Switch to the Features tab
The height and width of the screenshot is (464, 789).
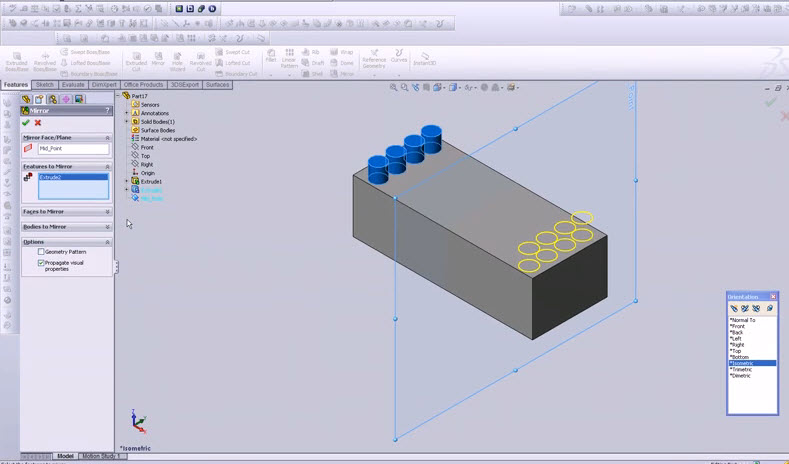point(16,85)
